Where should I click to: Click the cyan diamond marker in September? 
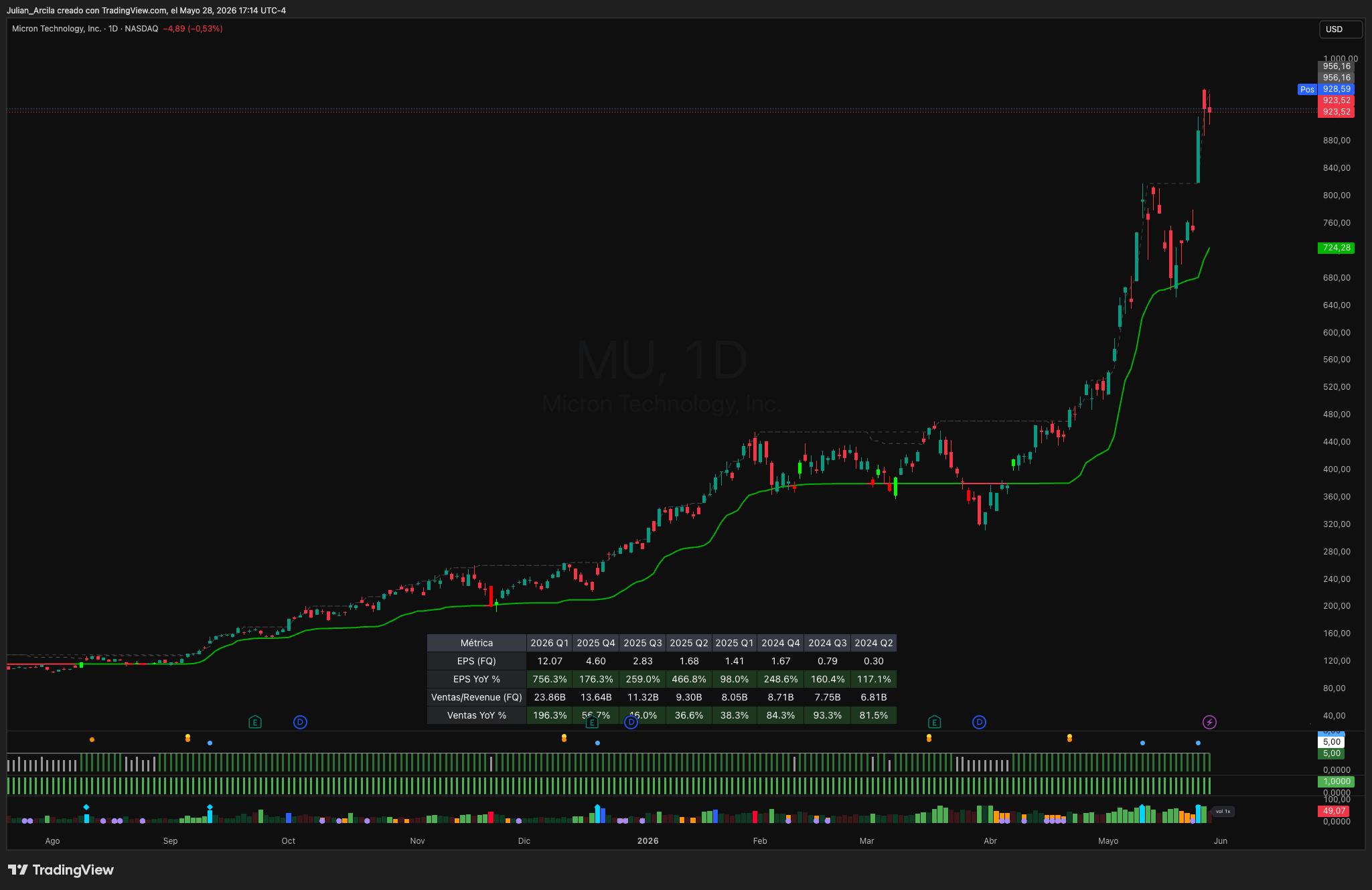point(210,807)
